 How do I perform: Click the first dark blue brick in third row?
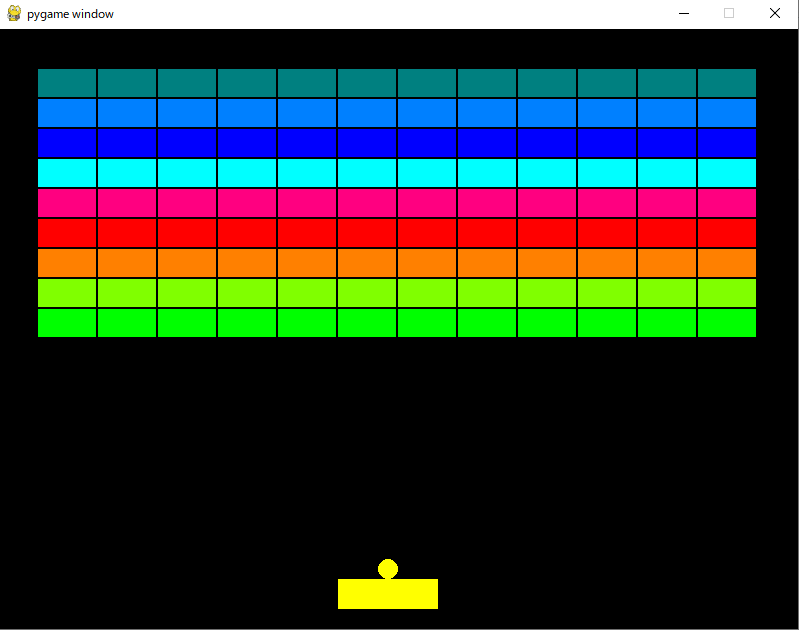click(x=67, y=143)
